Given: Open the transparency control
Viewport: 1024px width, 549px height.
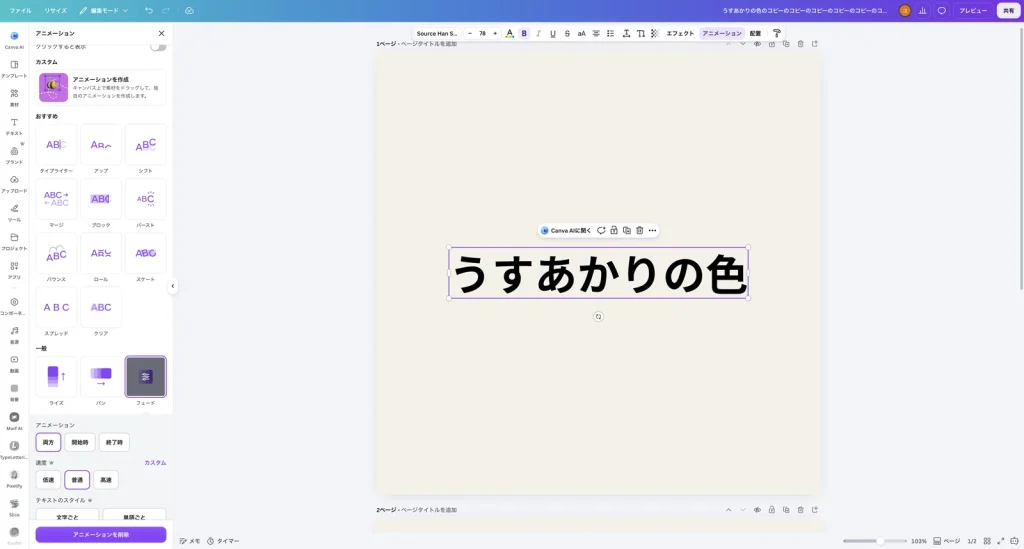Looking at the screenshot, I should click(654, 33).
